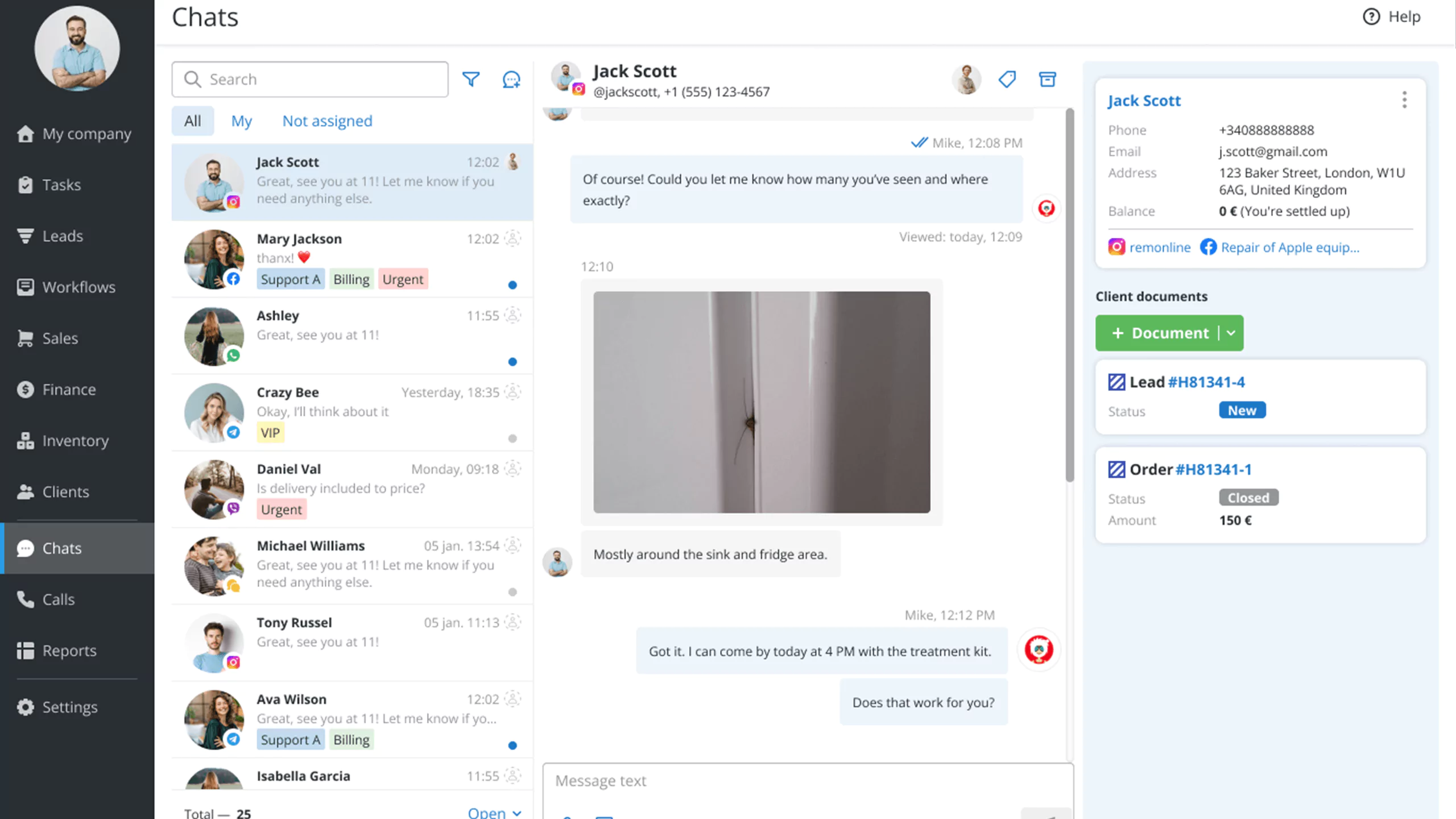
Task: Open the spider photo thumbnail
Action: pyautogui.click(x=762, y=402)
